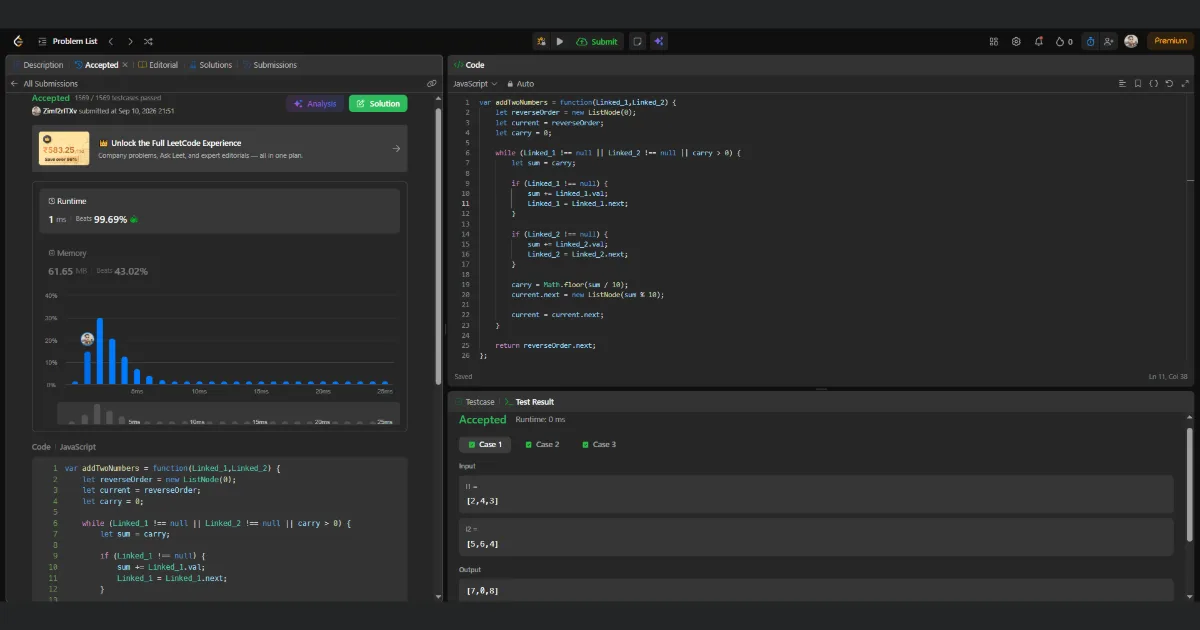Viewport: 1200px width, 630px height.
Task: Select the Accepted tab
Action: [96, 65]
